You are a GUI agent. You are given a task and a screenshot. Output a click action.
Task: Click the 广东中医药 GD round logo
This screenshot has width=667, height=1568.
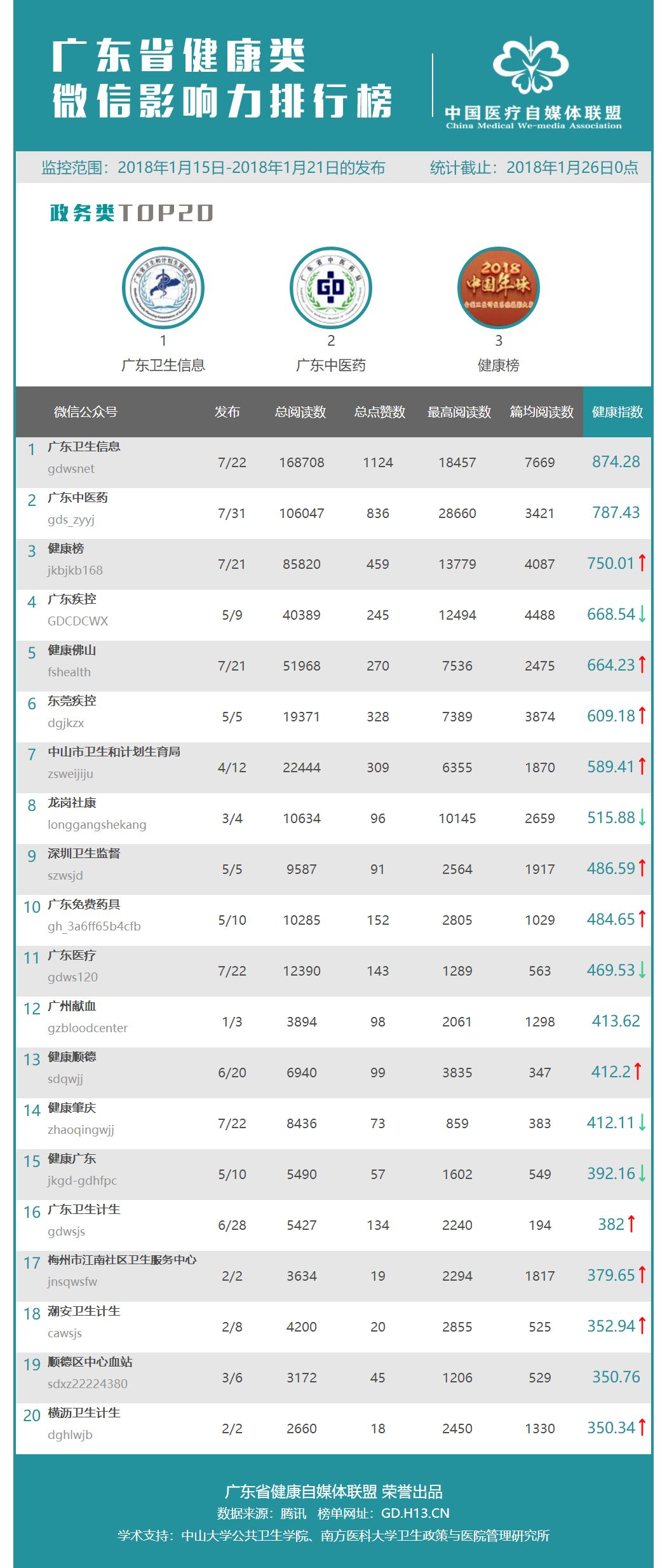click(x=331, y=288)
